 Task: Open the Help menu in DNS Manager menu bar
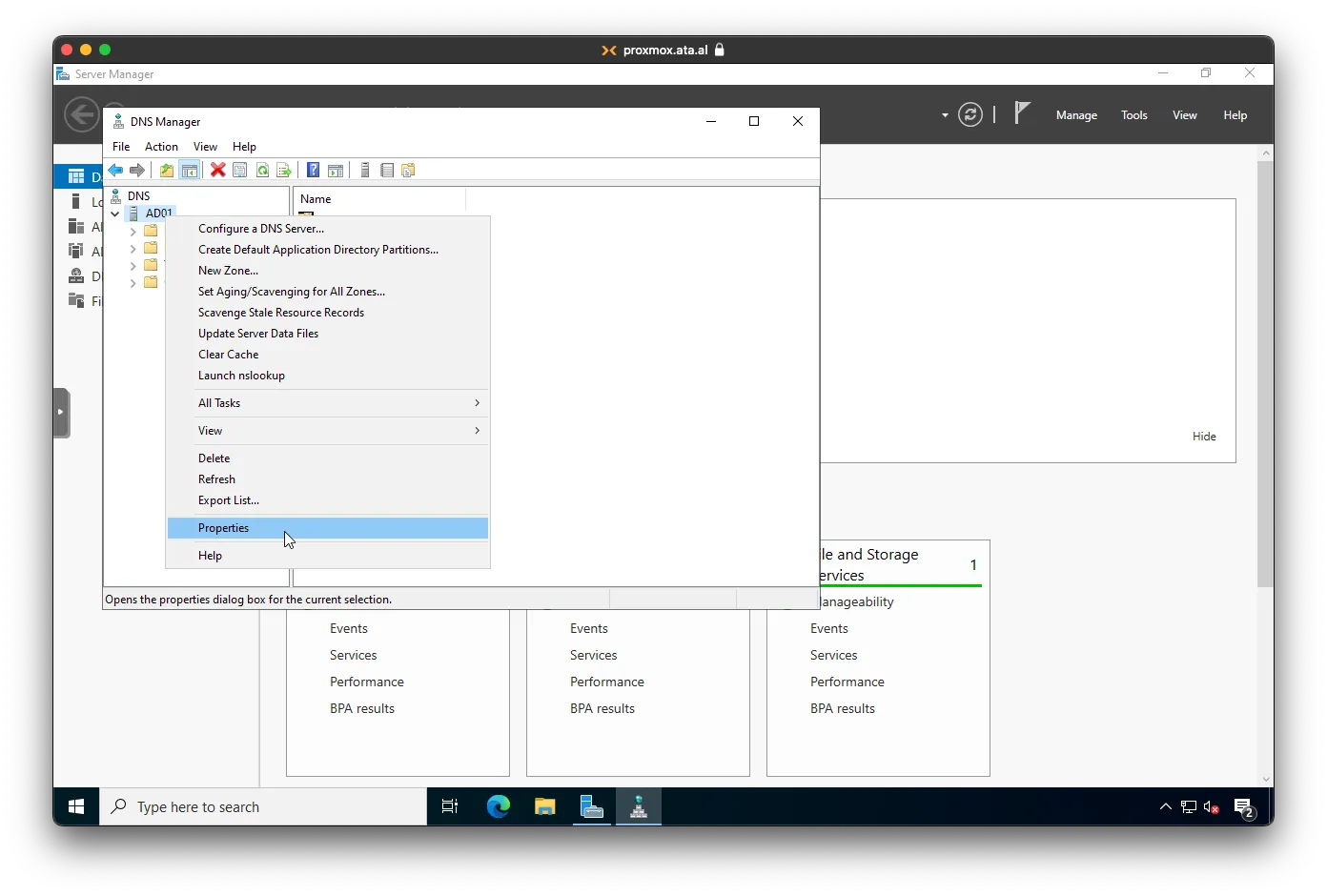point(244,147)
